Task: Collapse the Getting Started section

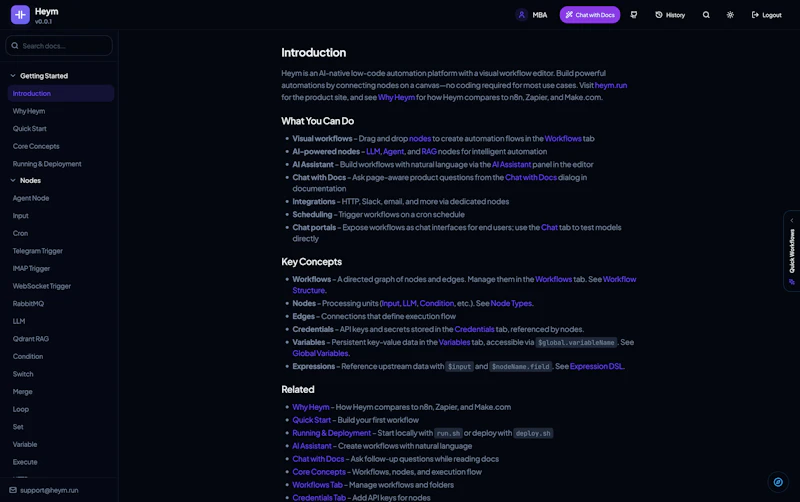Action: 13,76
